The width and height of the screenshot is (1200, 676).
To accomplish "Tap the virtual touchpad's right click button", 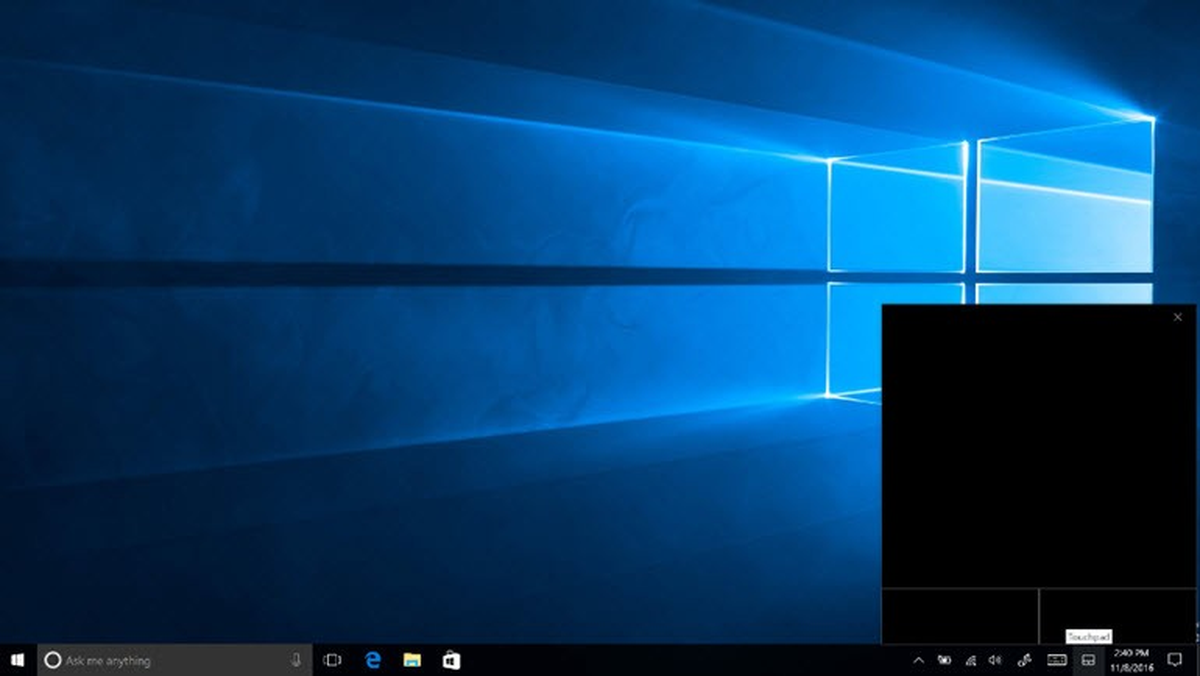I will tap(1117, 616).
